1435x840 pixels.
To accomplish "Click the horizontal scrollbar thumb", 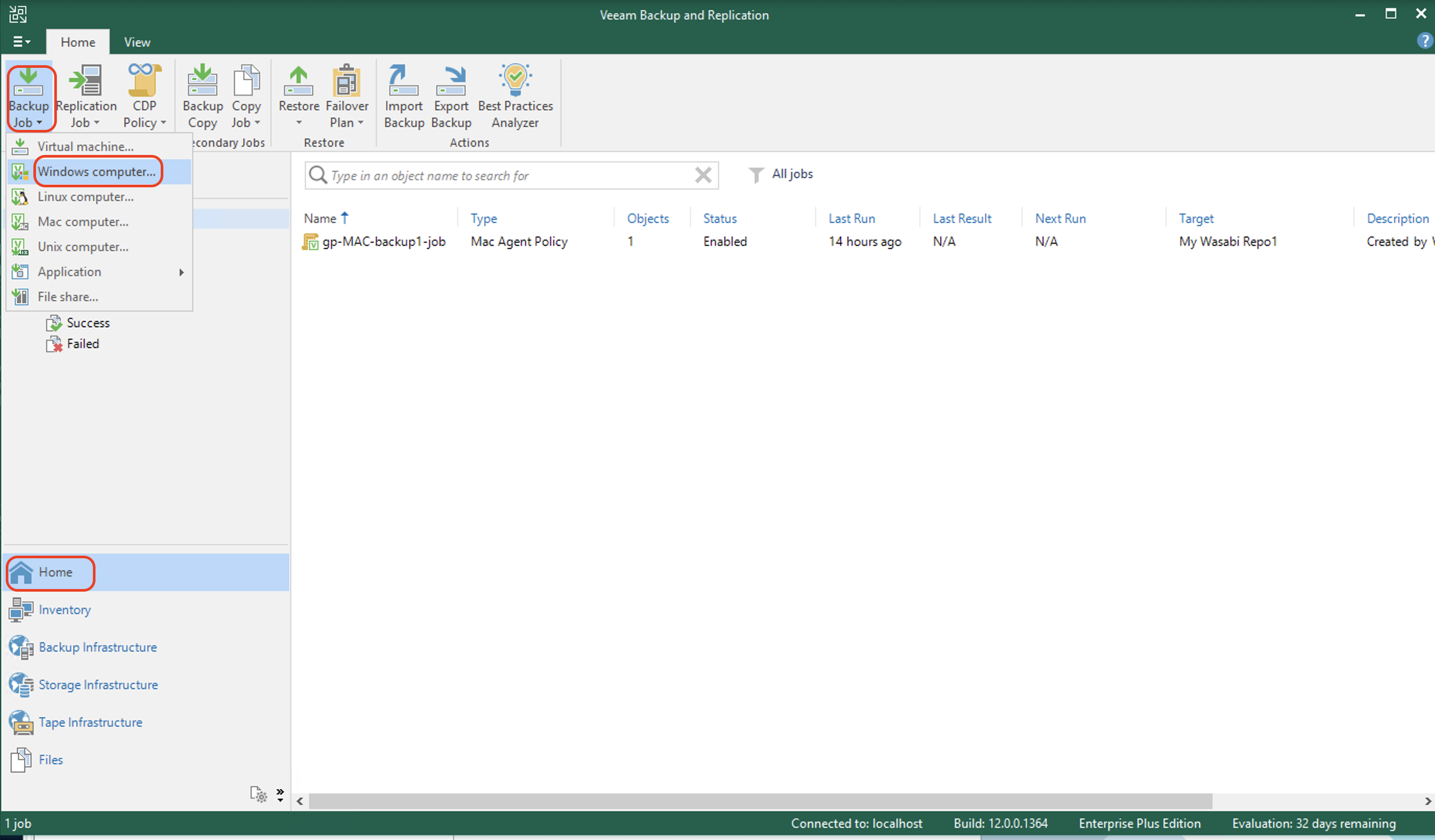I will [760, 801].
